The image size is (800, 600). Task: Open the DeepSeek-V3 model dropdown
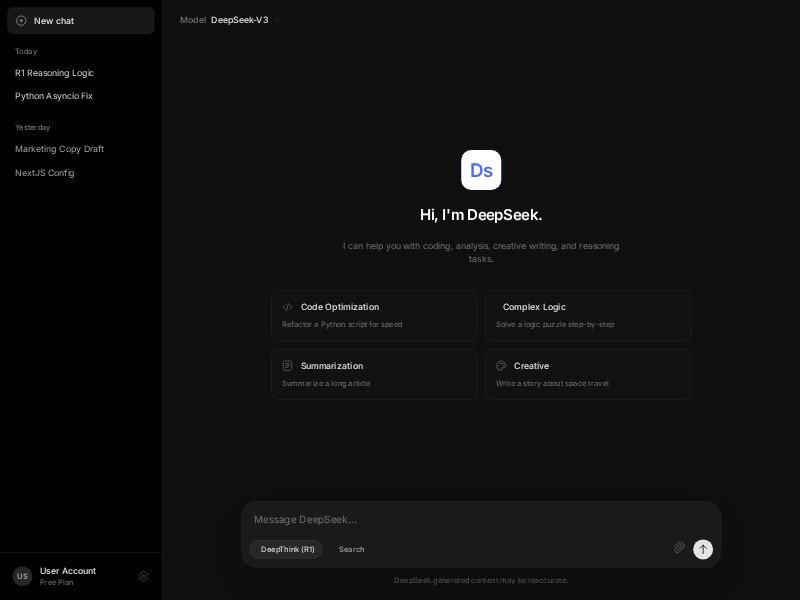coord(238,19)
